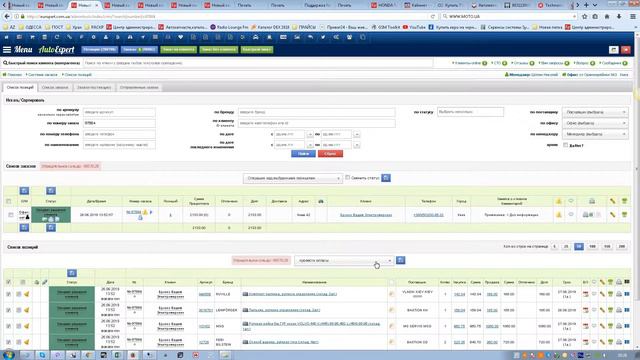This screenshot has width=640, height=360.
Task: Click printer icon in order row
Action: (x=585, y=215)
